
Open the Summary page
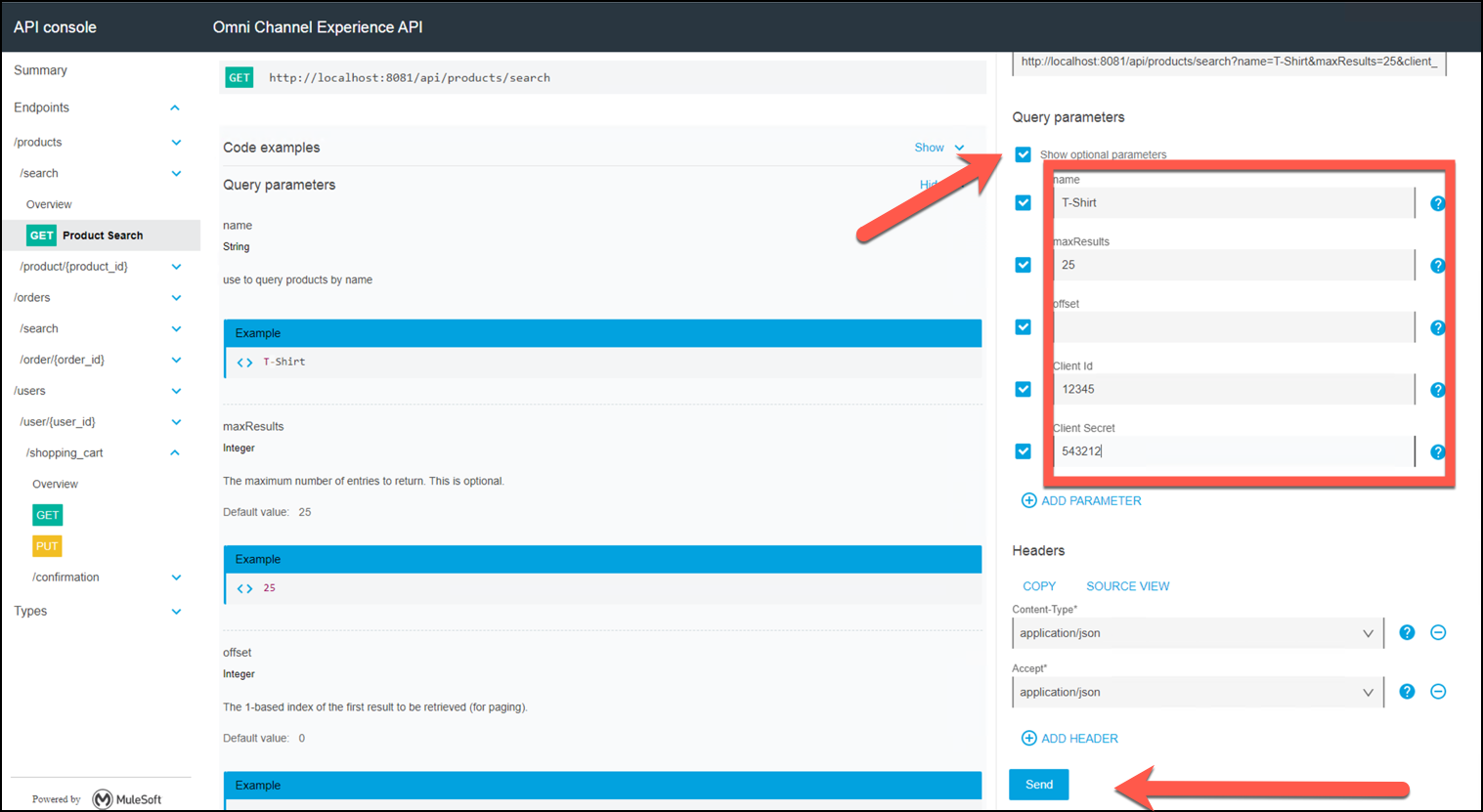pyautogui.click(x=40, y=70)
